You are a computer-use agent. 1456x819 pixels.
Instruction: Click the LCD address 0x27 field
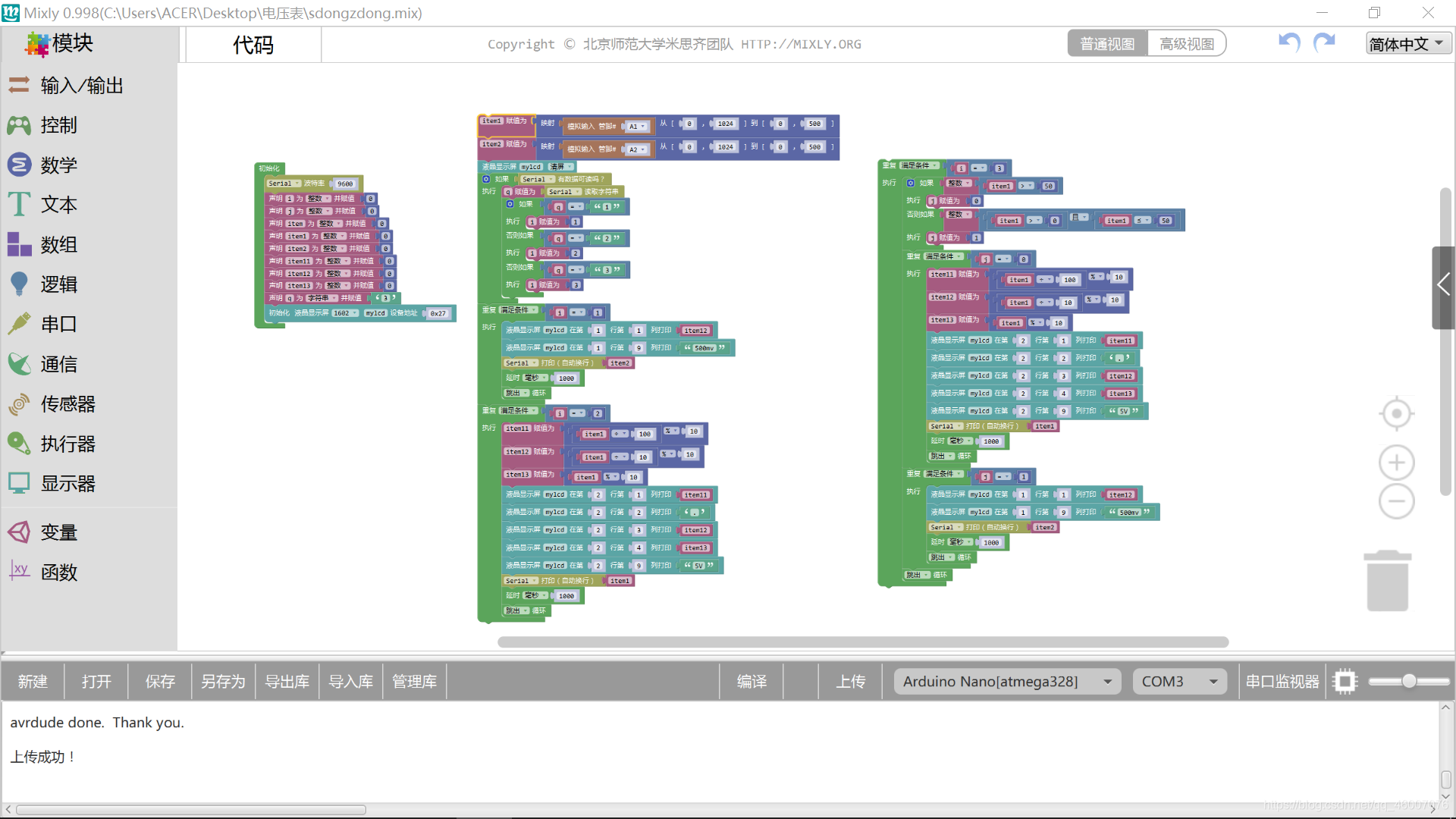click(438, 313)
